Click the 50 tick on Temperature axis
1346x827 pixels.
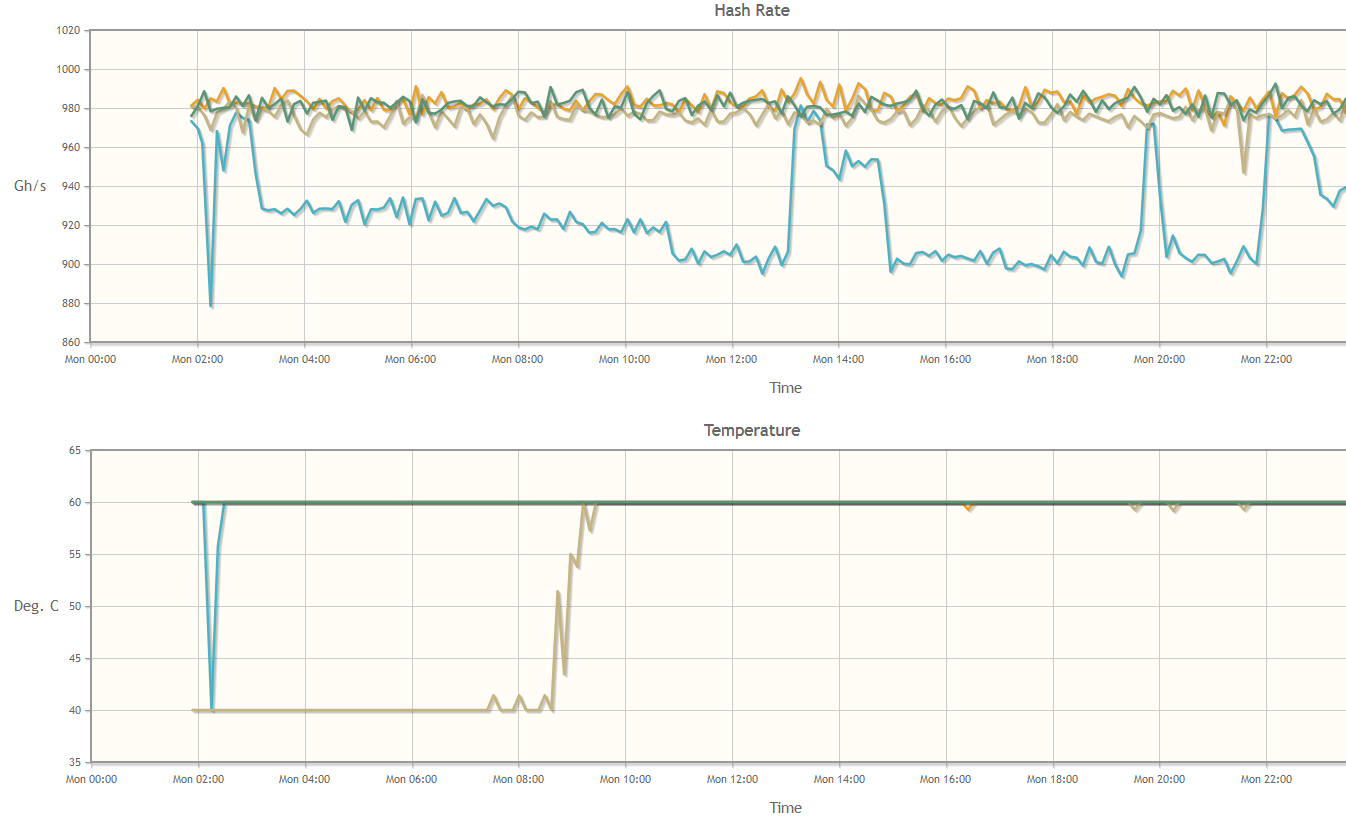pos(74,606)
